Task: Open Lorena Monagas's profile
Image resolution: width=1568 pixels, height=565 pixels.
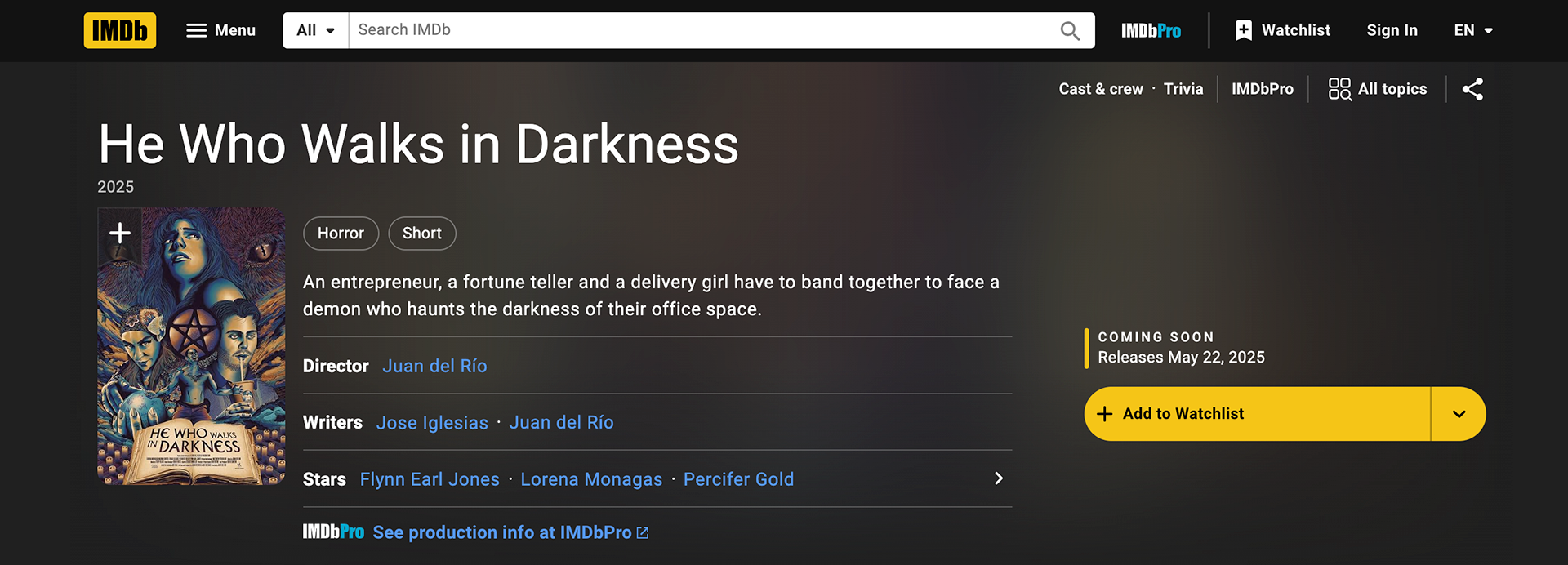Action: coord(591,479)
